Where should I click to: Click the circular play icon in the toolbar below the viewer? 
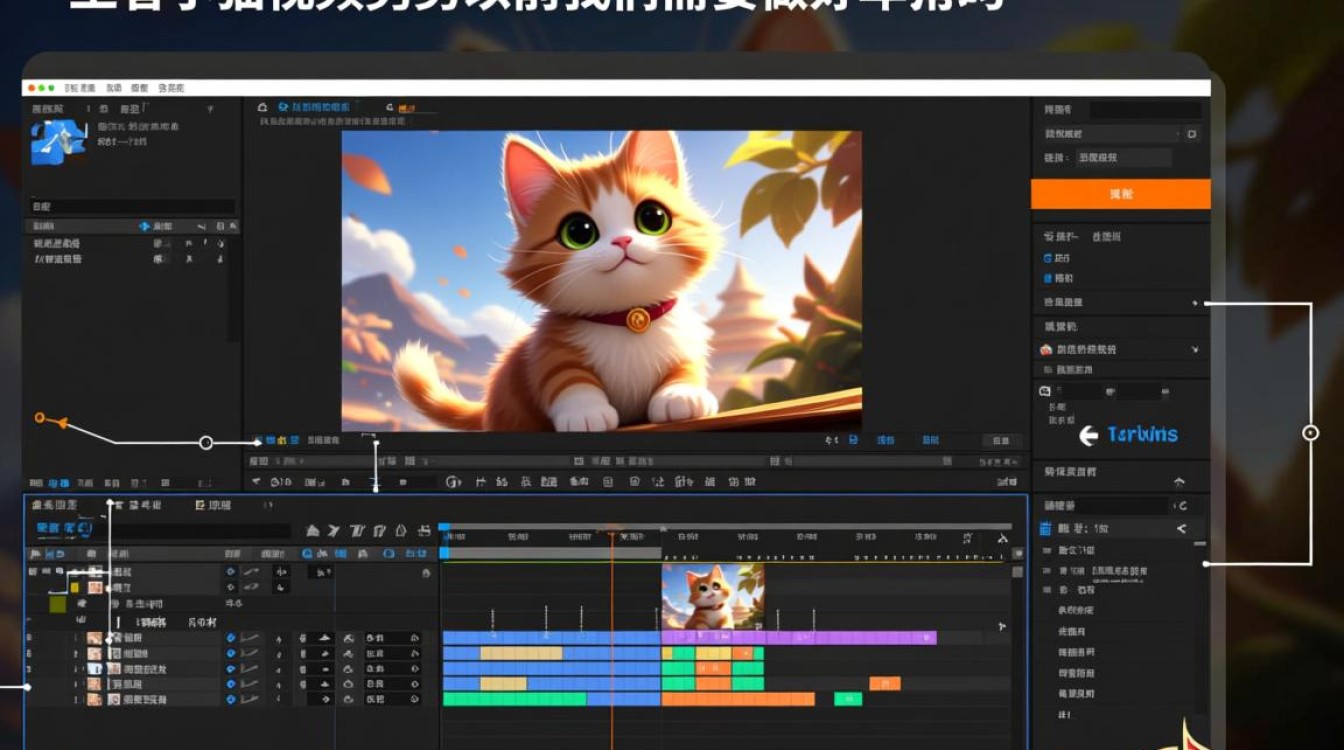[453, 482]
